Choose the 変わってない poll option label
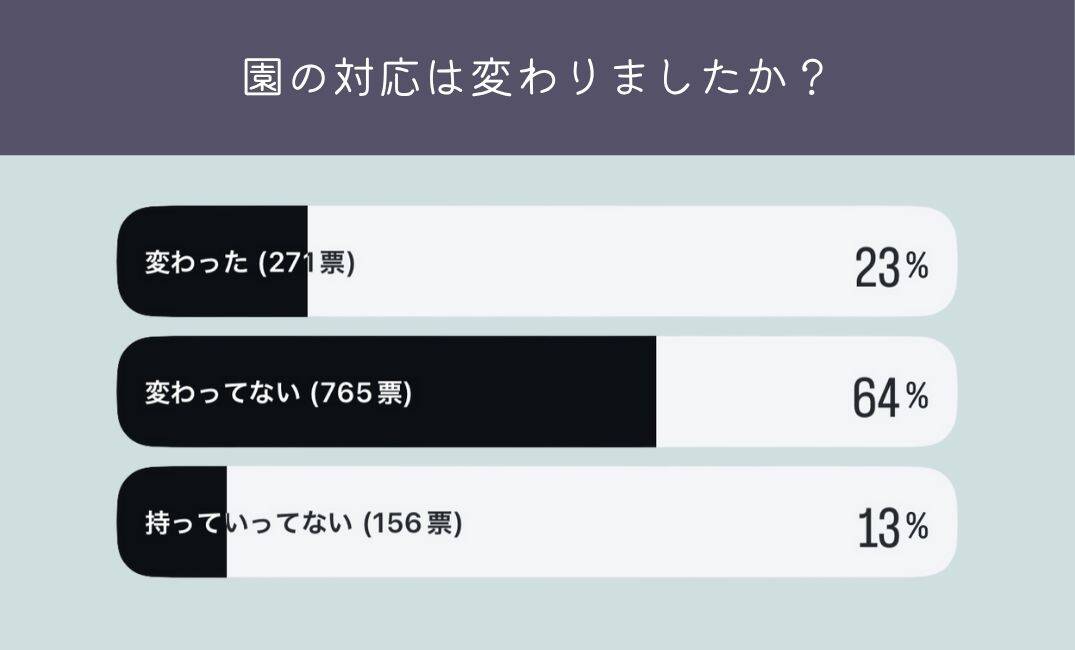 pos(222,393)
